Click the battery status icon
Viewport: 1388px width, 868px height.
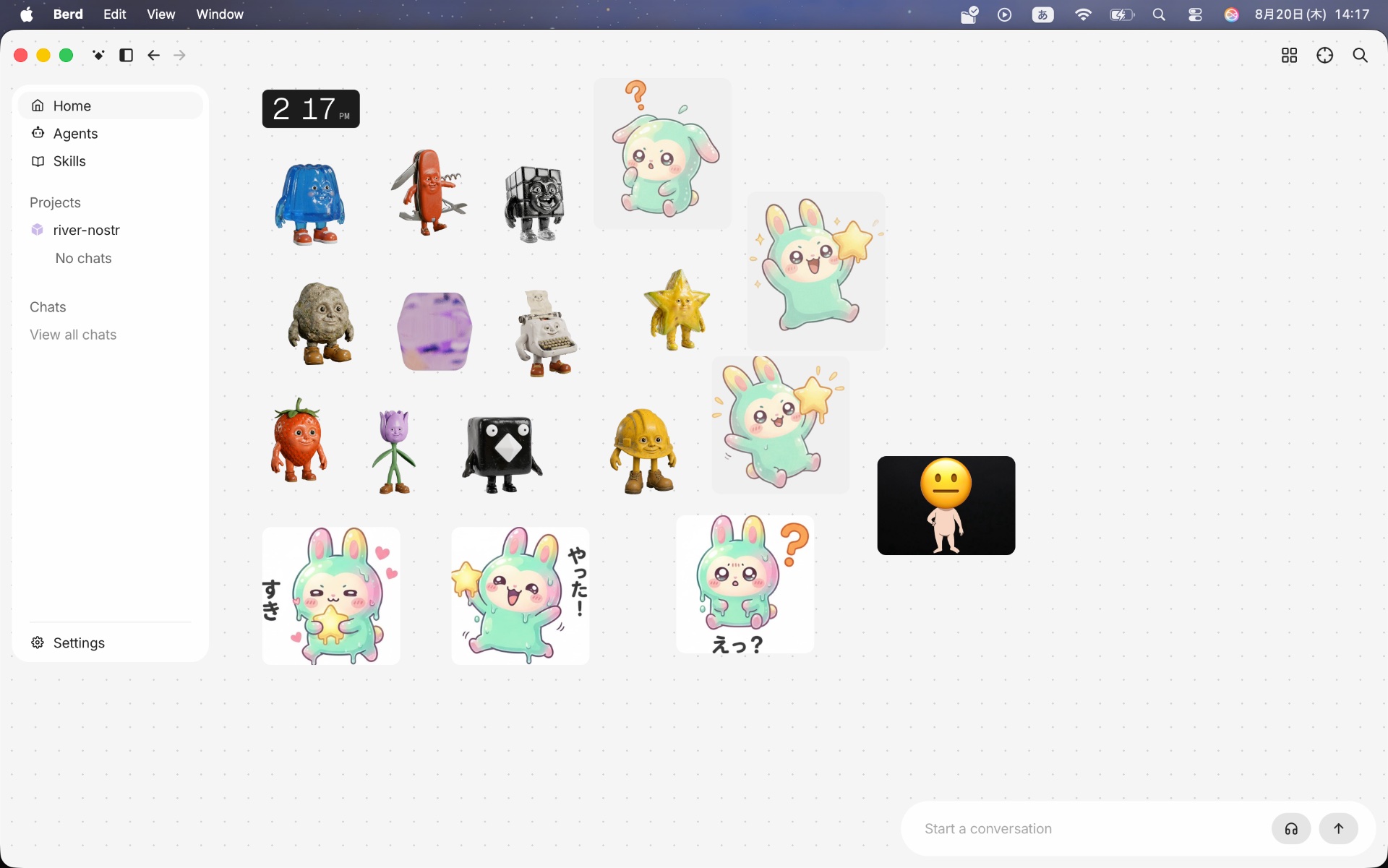(1122, 14)
